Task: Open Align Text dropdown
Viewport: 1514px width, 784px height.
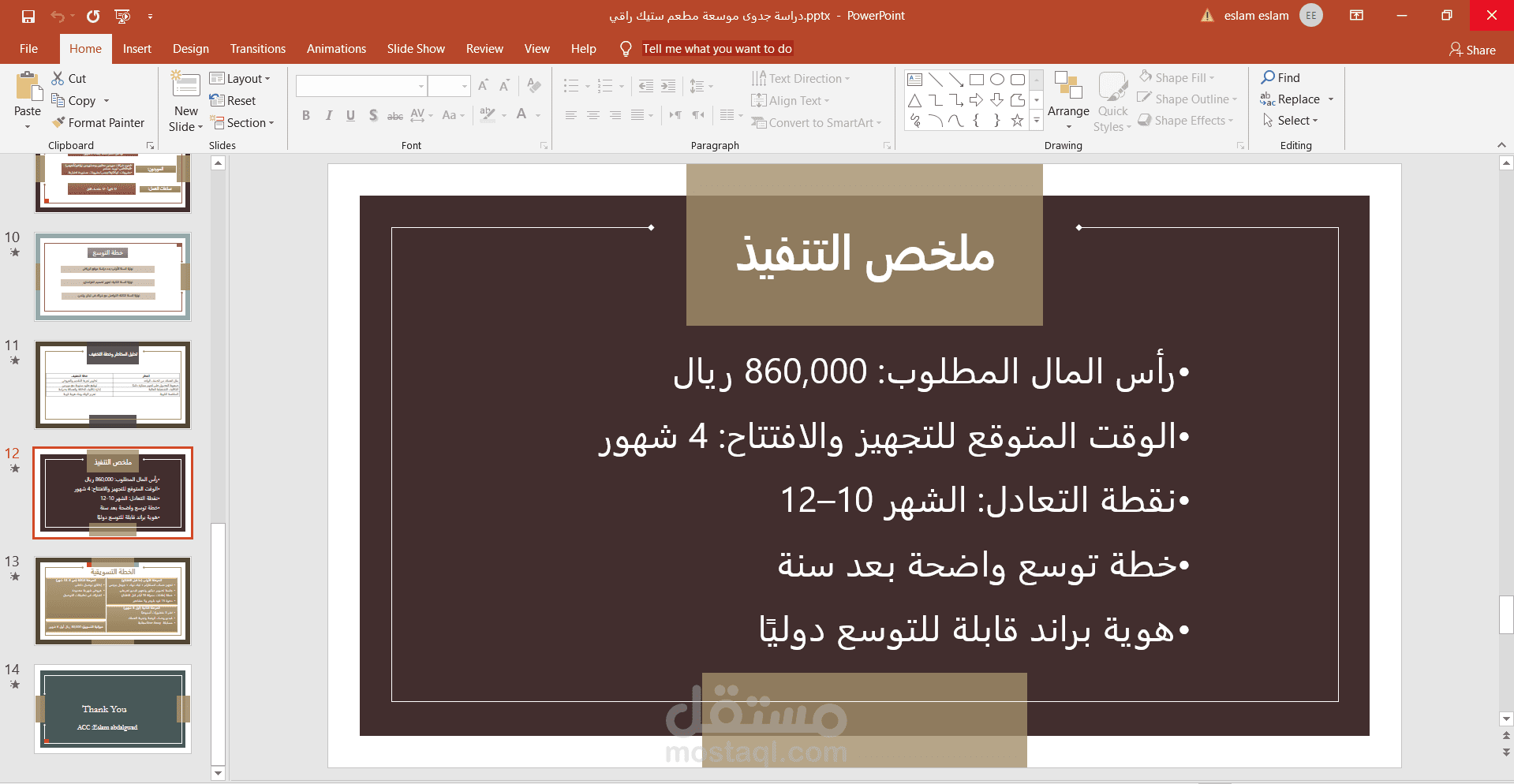Action: point(791,100)
